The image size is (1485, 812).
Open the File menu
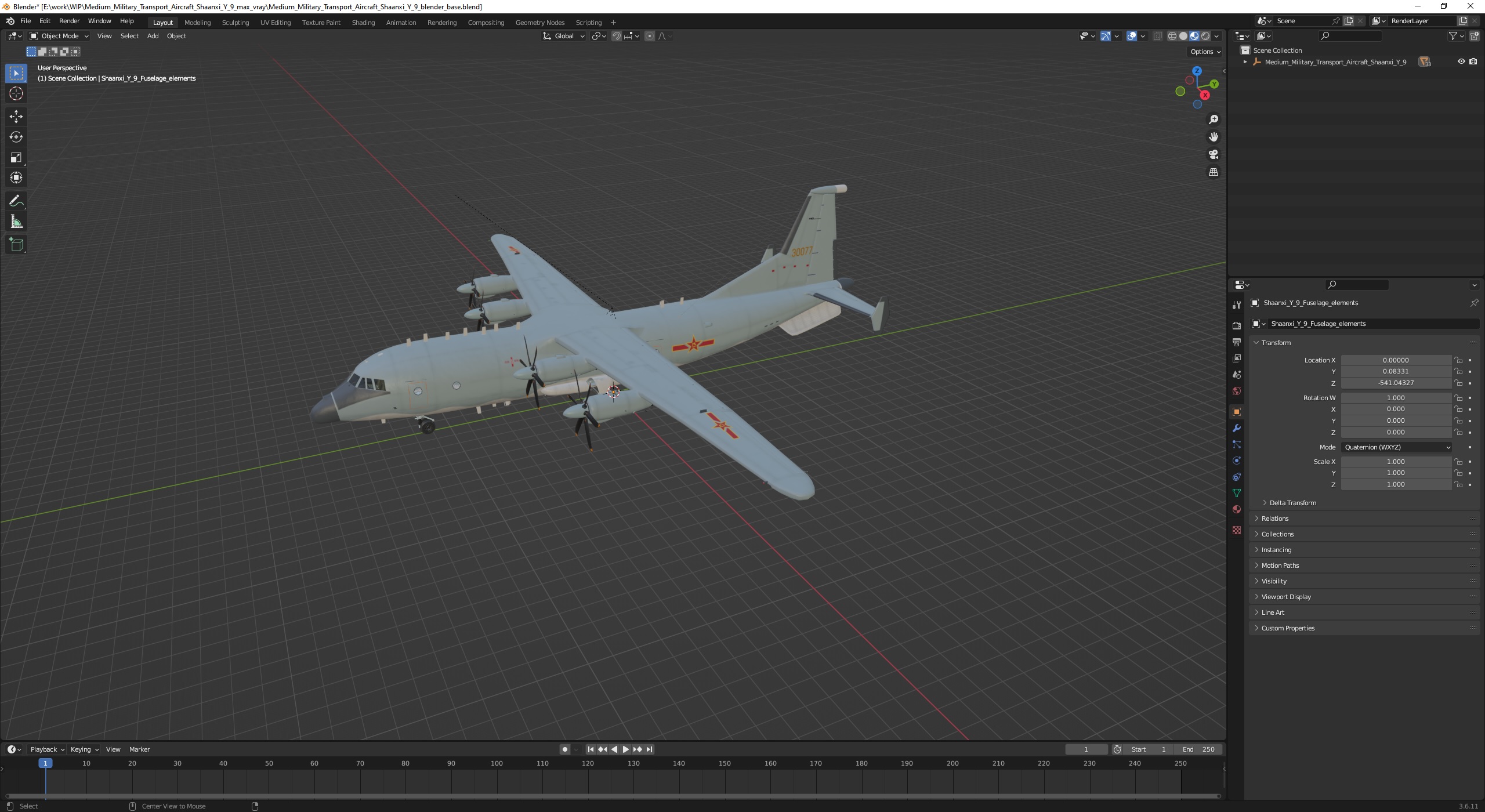[x=26, y=21]
